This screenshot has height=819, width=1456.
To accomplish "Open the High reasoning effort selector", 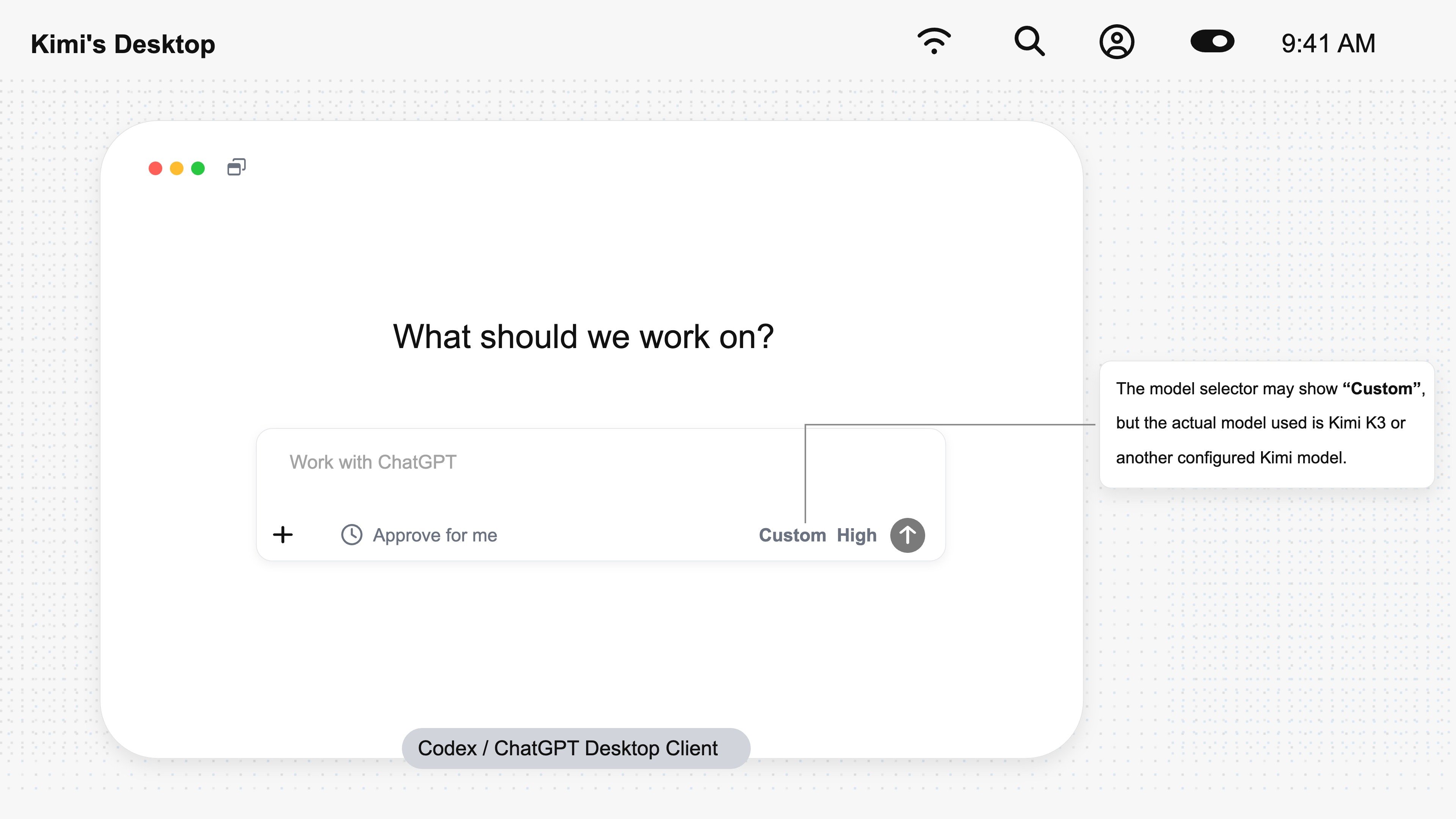I will coord(857,535).
